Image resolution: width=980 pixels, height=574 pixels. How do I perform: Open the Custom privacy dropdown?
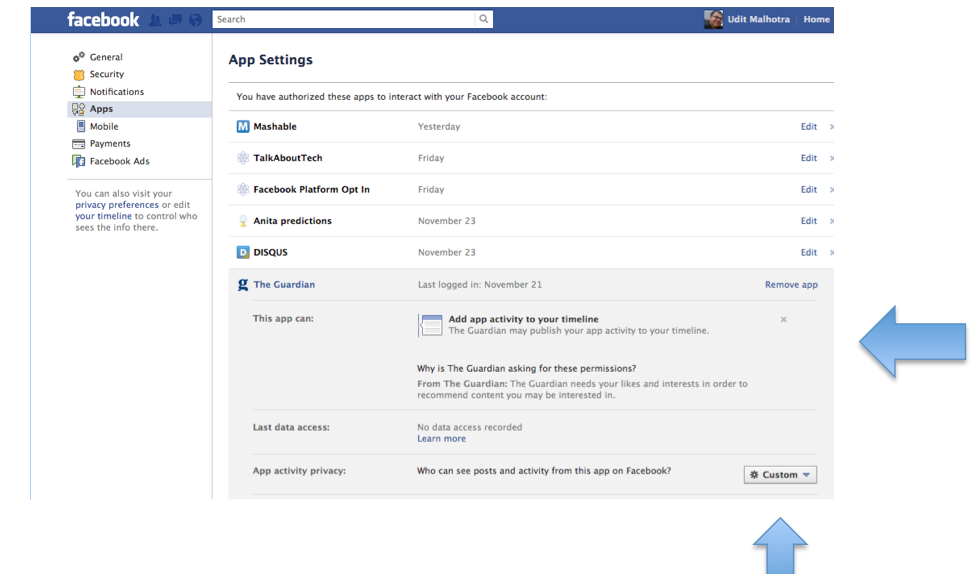(x=780, y=475)
